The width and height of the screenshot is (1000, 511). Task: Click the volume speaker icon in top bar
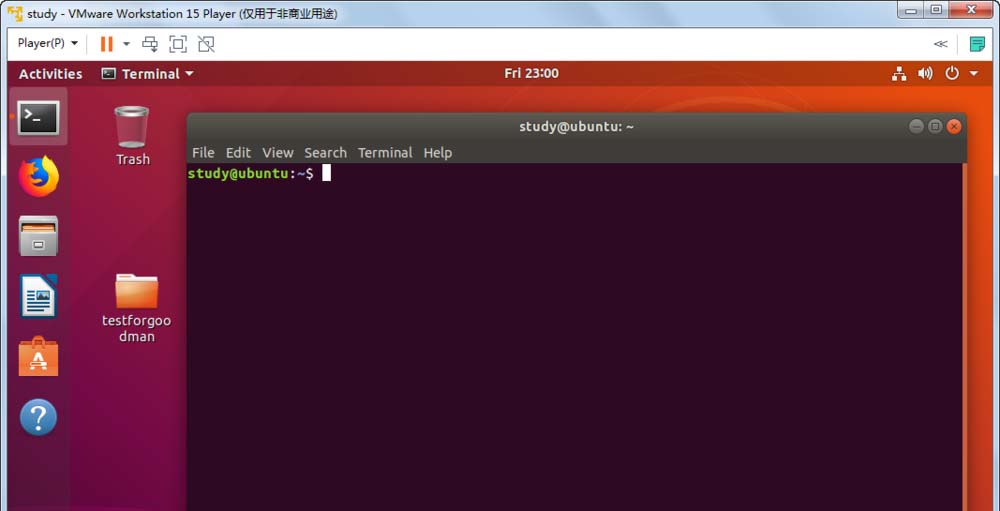click(x=925, y=74)
